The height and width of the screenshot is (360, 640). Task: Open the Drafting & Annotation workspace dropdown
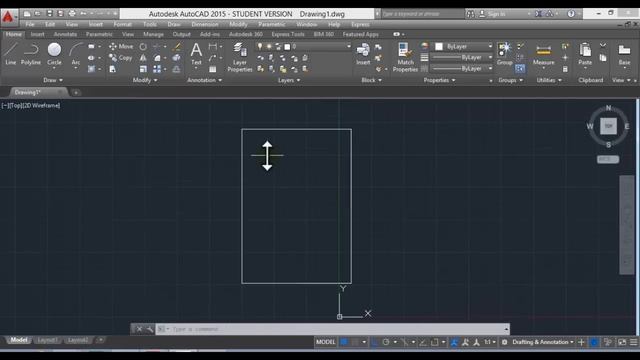[543, 342]
